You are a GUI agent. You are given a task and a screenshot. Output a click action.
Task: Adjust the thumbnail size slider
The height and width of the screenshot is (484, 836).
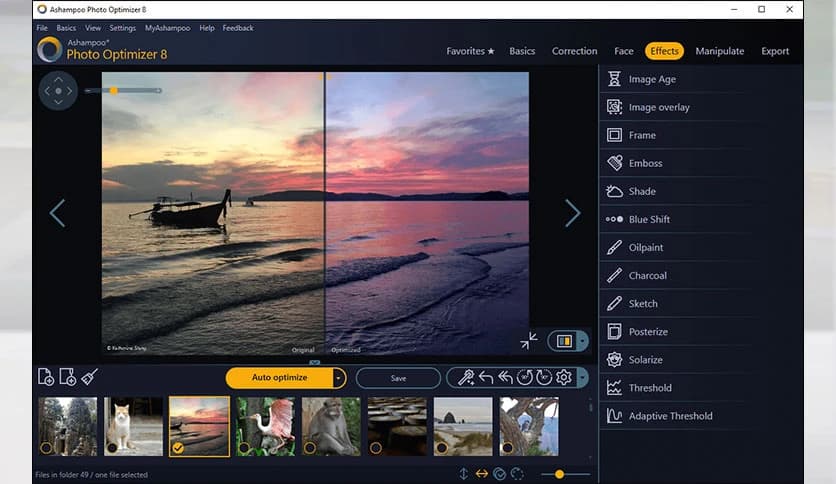point(565,474)
